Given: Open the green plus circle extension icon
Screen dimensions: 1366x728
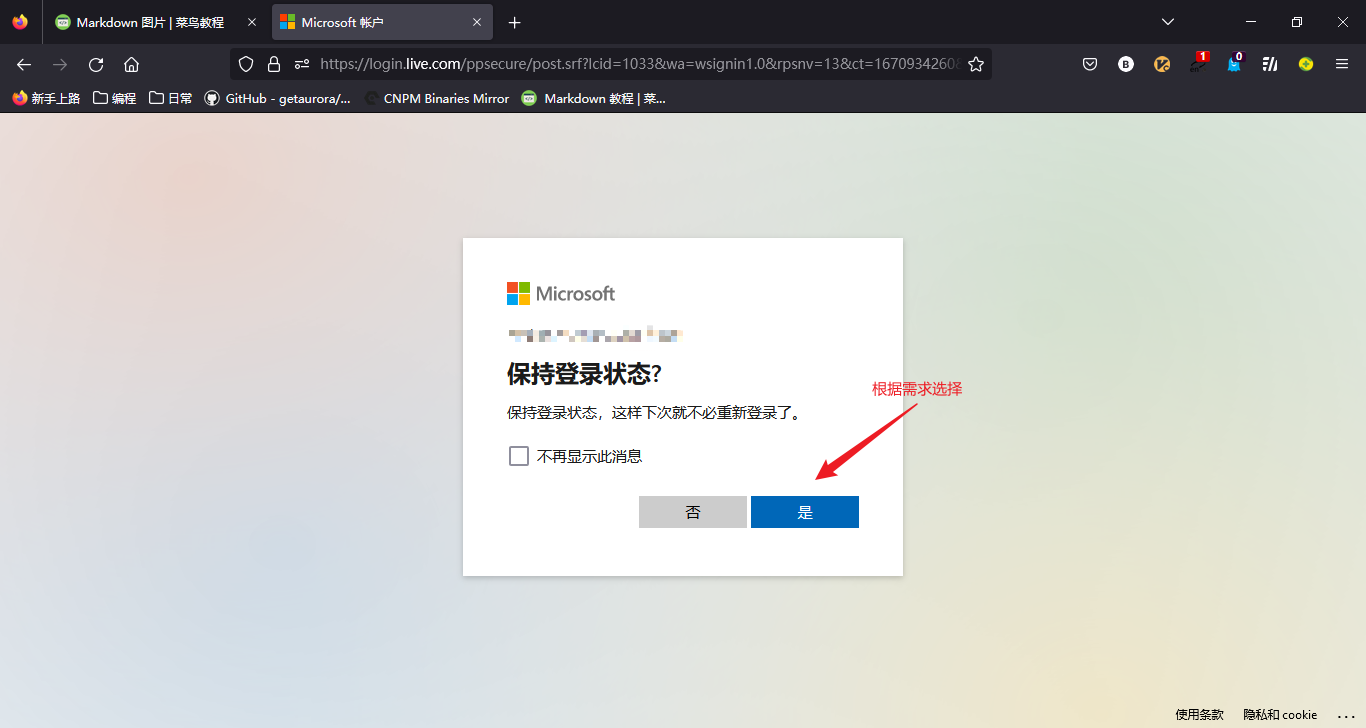Looking at the screenshot, I should pyautogui.click(x=1306, y=64).
